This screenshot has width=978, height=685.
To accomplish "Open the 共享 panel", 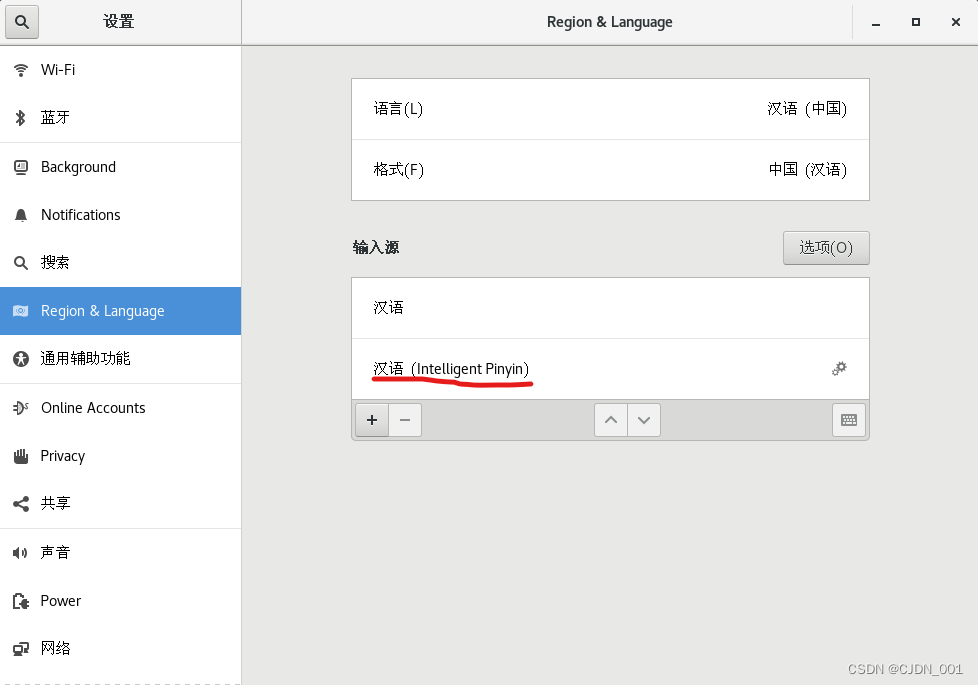I will pos(120,503).
